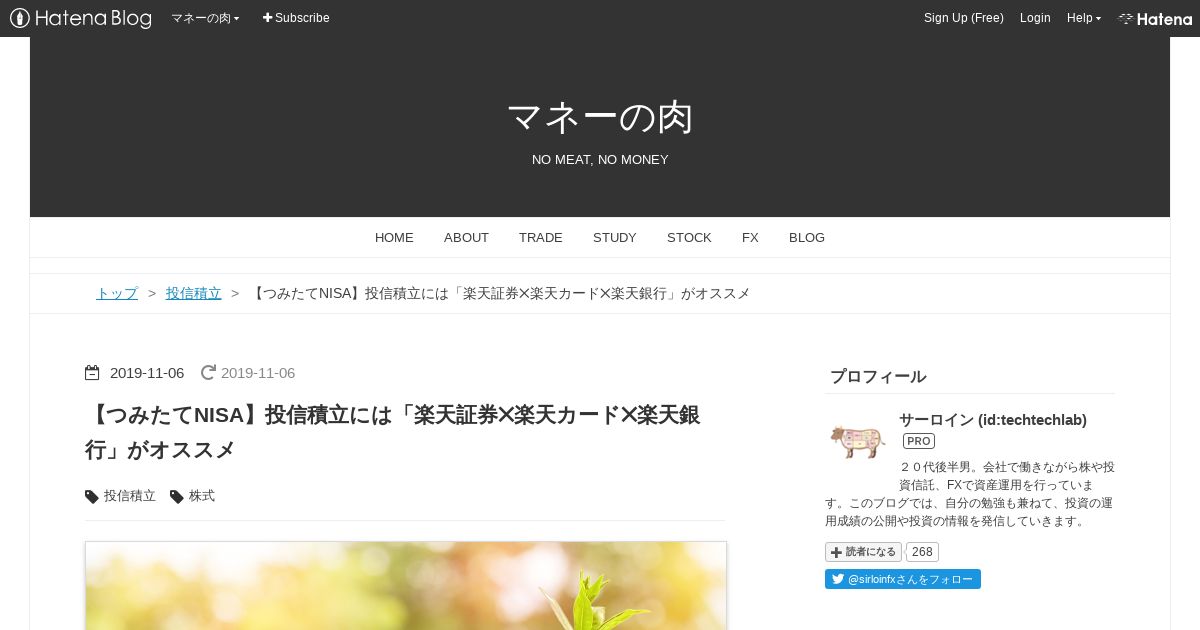Select ABOUT in the navigation menu
The width and height of the screenshot is (1200, 630).
coord(466,238)
